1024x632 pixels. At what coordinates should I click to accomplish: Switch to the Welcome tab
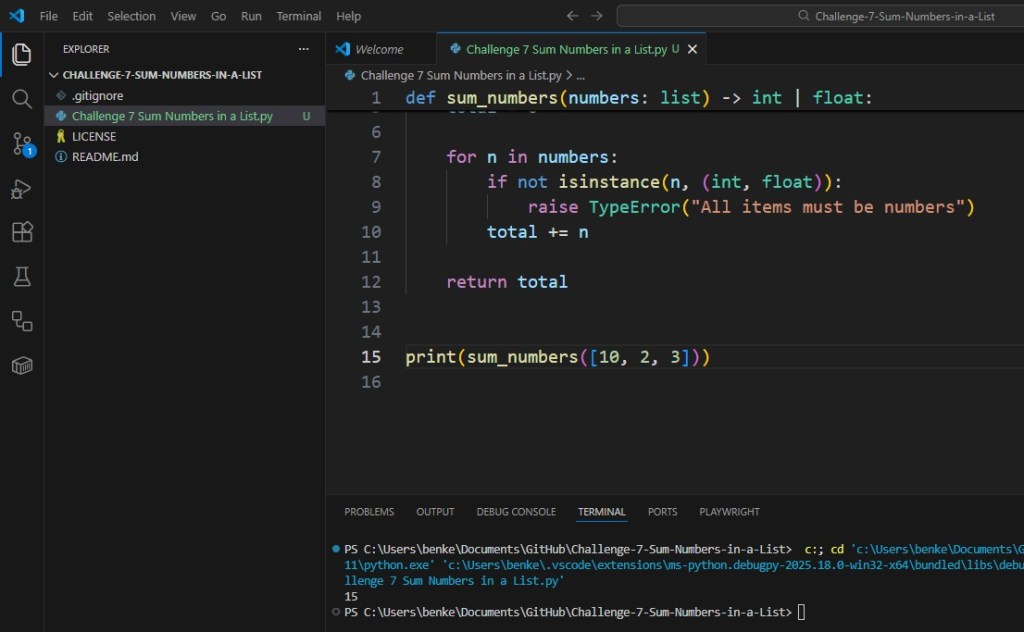coord(380,48)
